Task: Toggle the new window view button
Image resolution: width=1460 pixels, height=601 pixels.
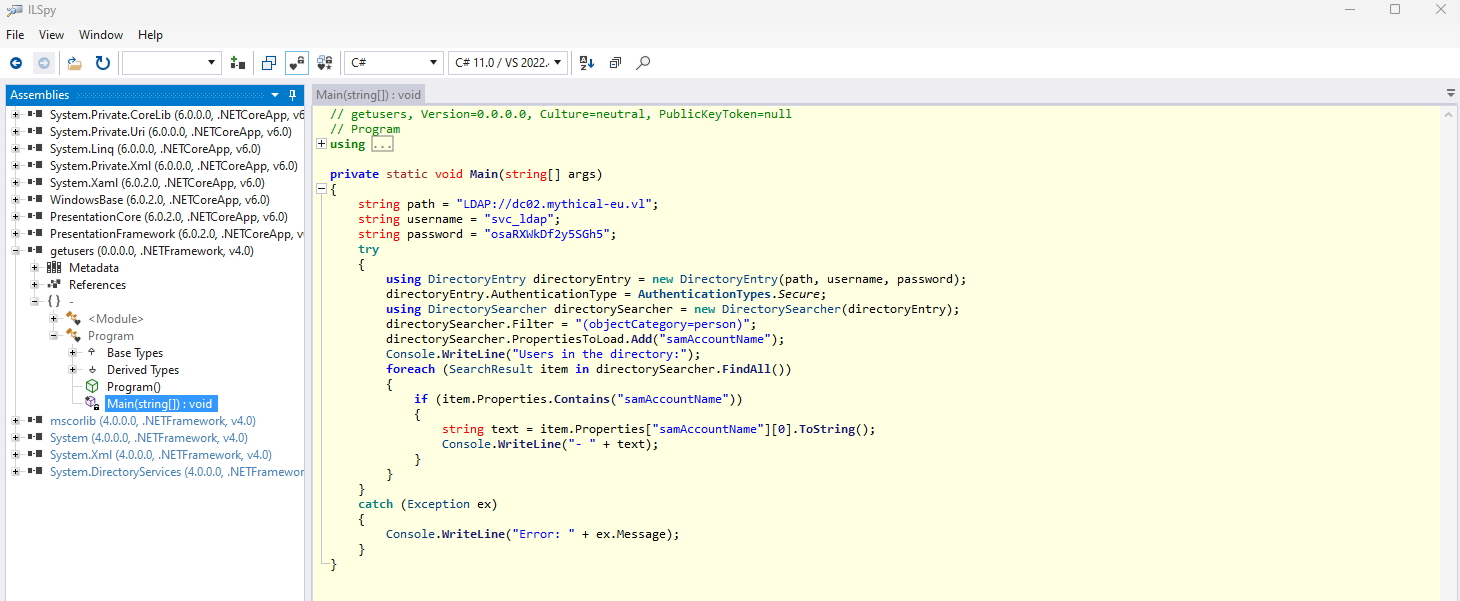Action: click(269, 63)
